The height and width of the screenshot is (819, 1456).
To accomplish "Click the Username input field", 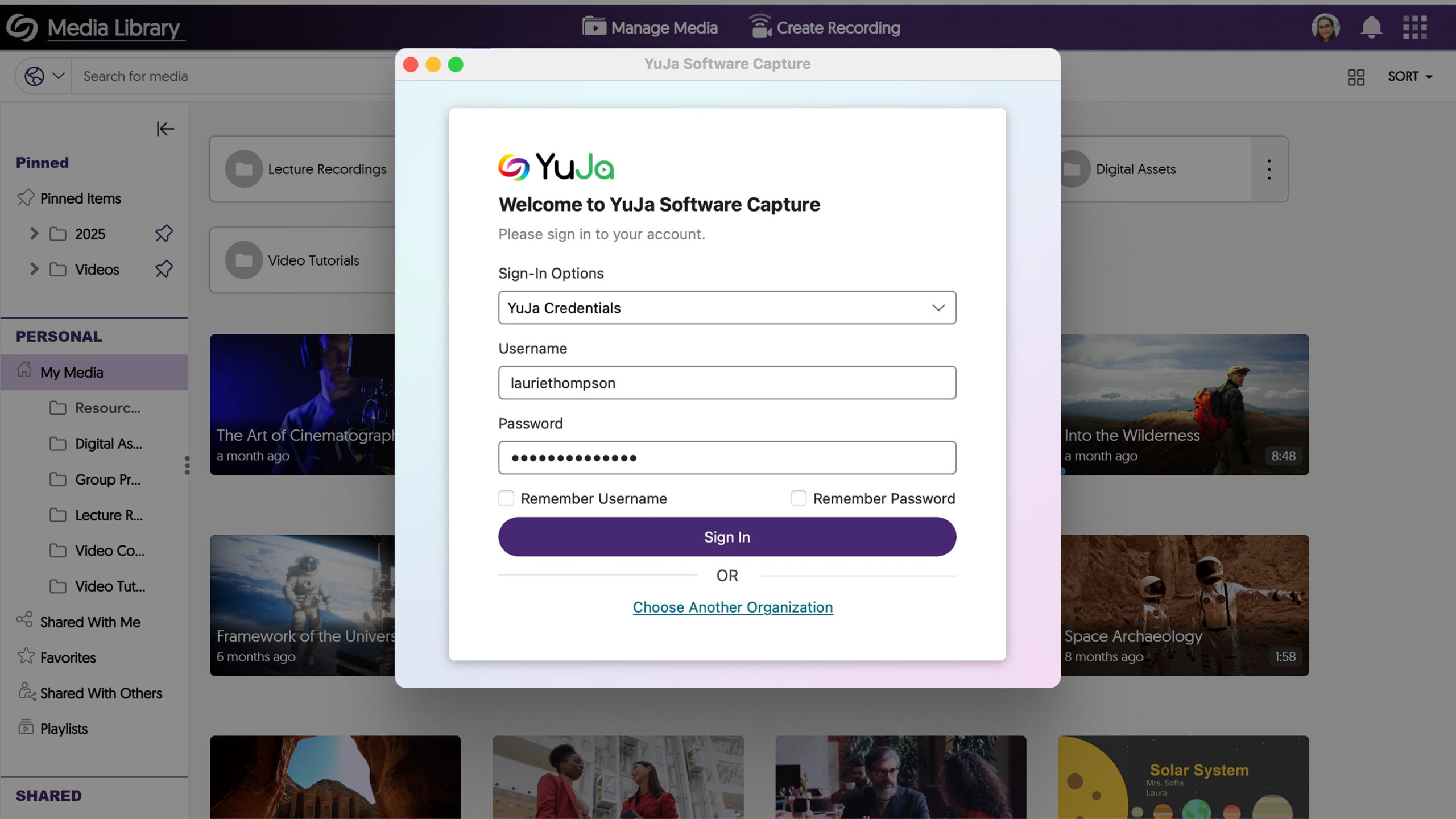I will (x=727, y=382).
